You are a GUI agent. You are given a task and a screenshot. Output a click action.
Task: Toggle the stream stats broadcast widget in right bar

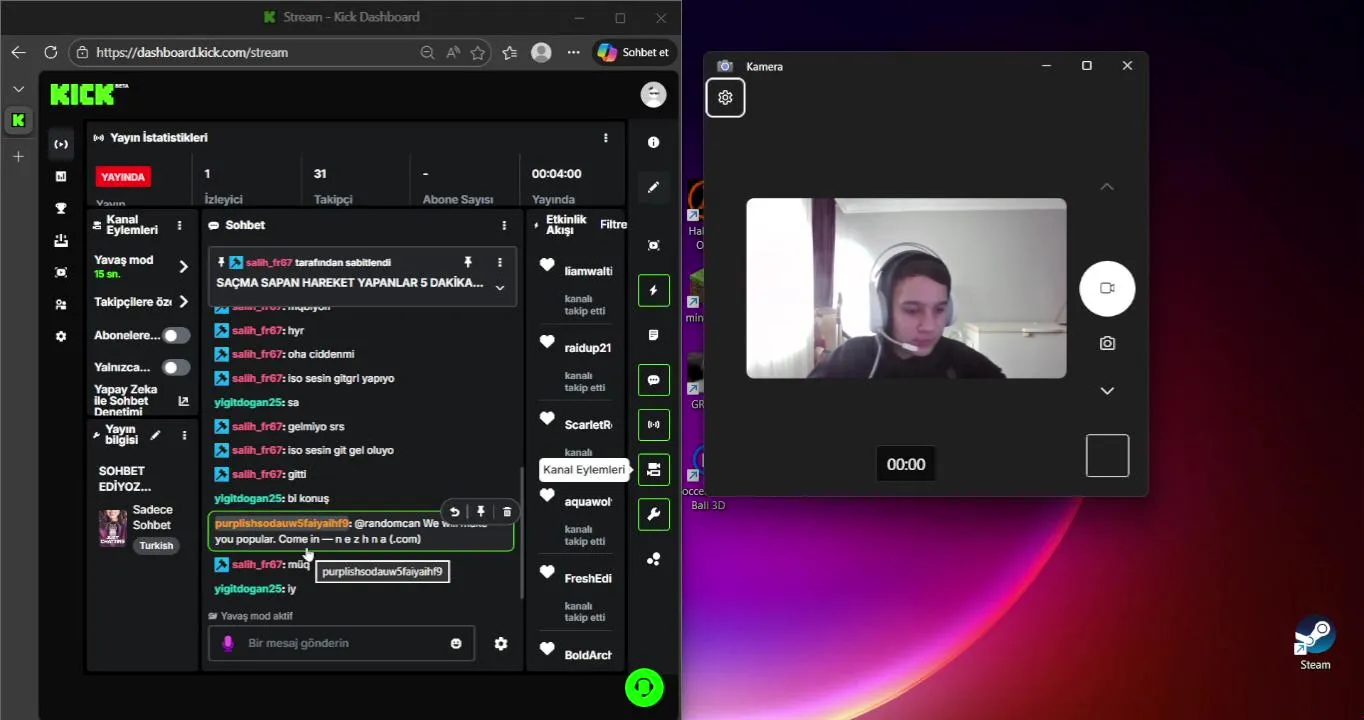(x=653, y=424)
